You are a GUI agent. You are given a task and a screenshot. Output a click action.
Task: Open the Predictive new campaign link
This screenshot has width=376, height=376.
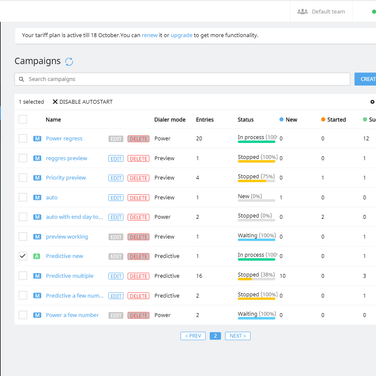point(64,256)
